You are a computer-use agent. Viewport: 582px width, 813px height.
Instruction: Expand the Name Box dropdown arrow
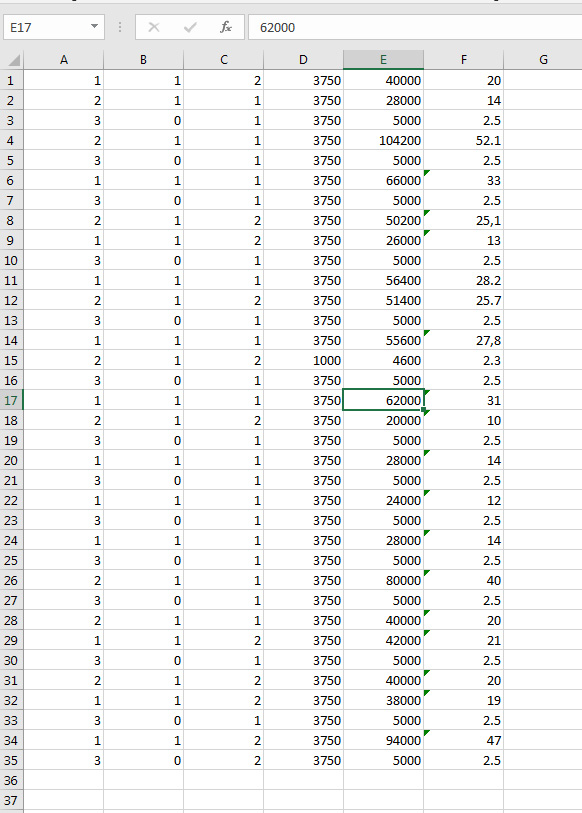click(94, 26)
